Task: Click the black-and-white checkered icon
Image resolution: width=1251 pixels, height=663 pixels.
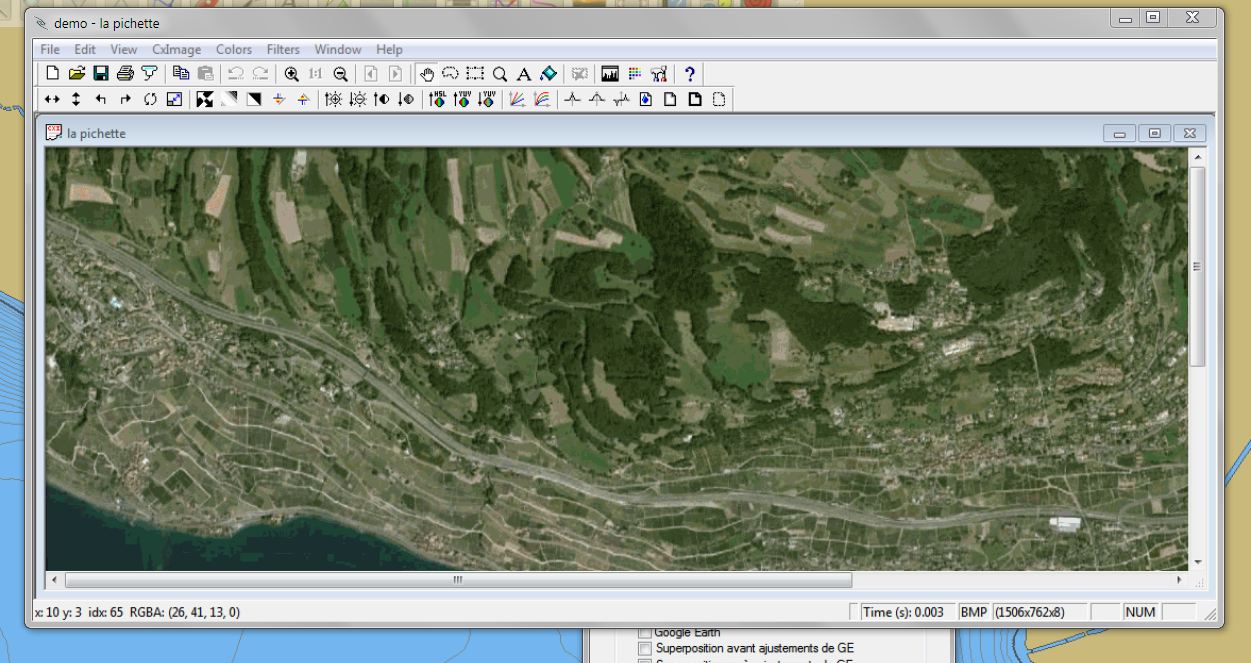Action: pos(205,99)
